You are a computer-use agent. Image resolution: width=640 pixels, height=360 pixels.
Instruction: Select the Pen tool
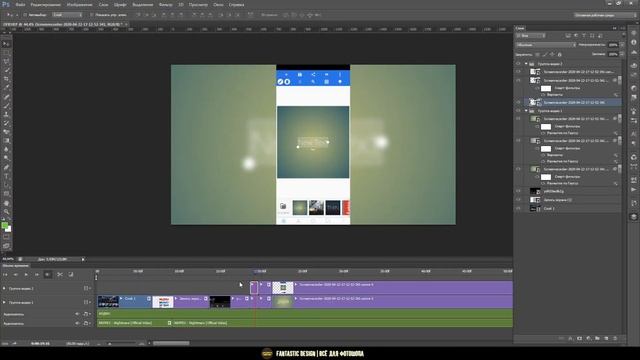(6, 167)
